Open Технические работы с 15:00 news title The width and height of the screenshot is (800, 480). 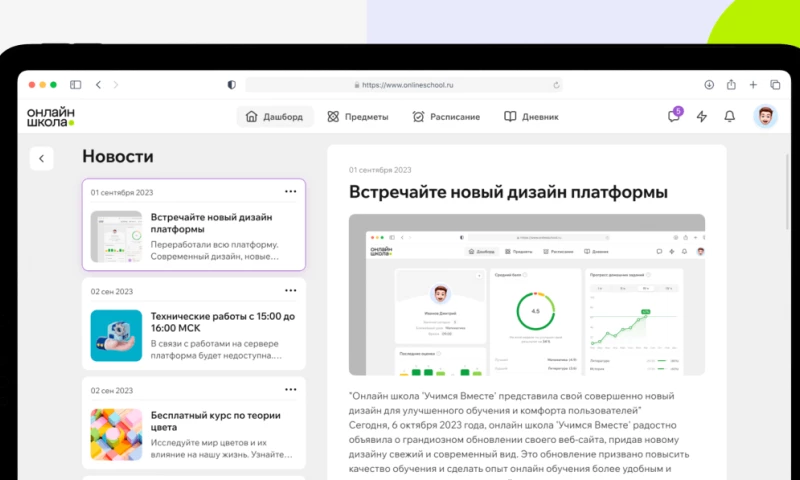(x=222, y=322)
